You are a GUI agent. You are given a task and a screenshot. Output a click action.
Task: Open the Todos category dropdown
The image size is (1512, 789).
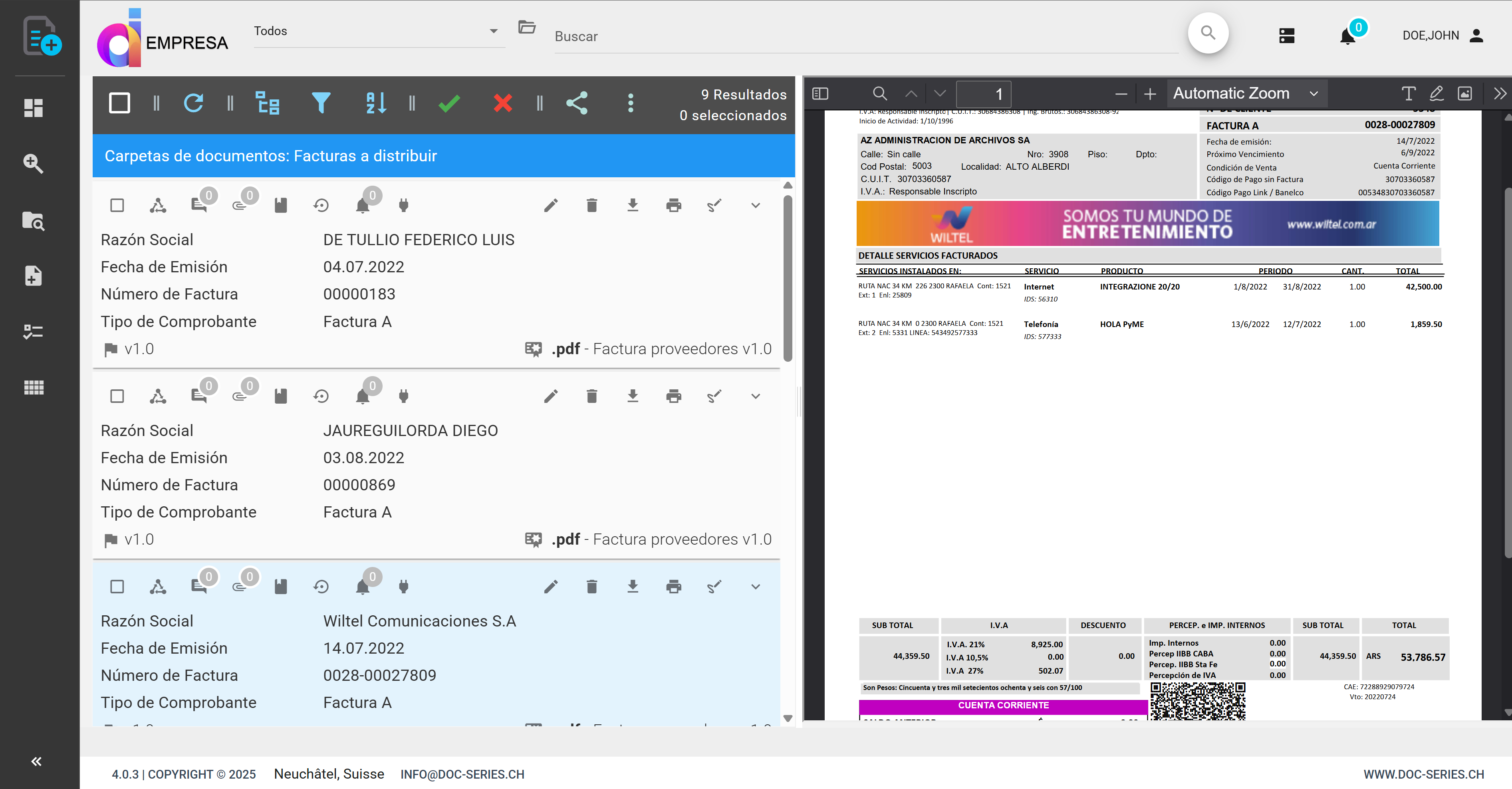click(x=379, y=32)
